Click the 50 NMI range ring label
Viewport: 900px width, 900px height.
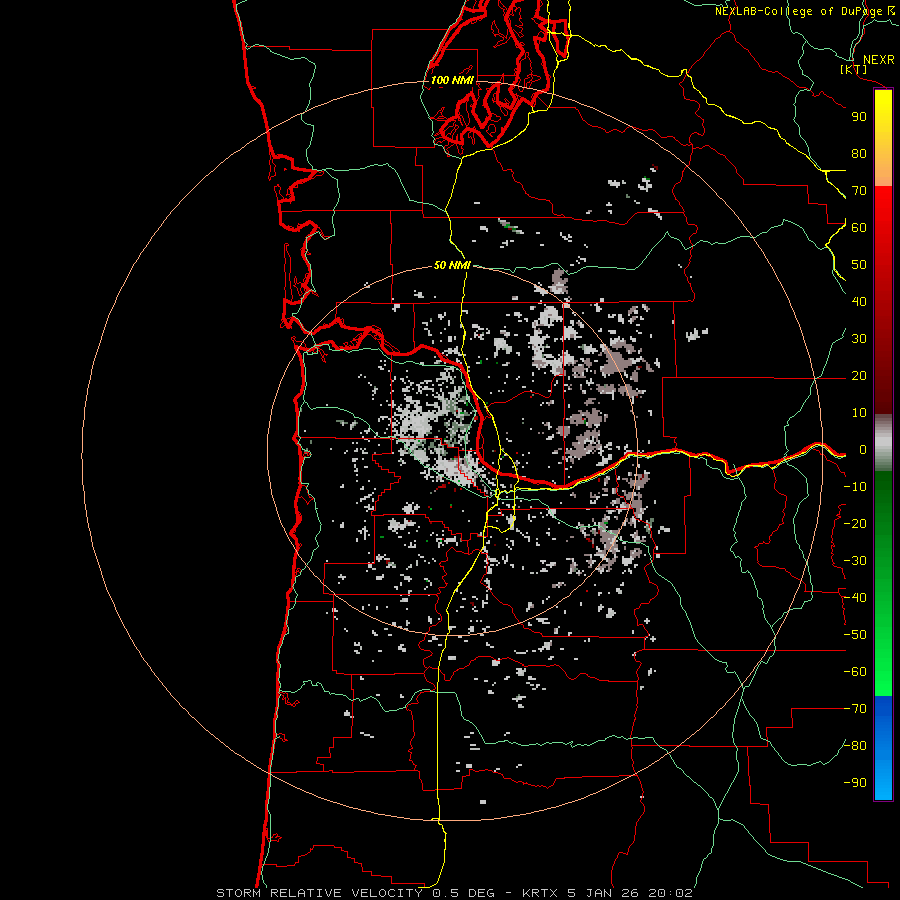point(452,265)
